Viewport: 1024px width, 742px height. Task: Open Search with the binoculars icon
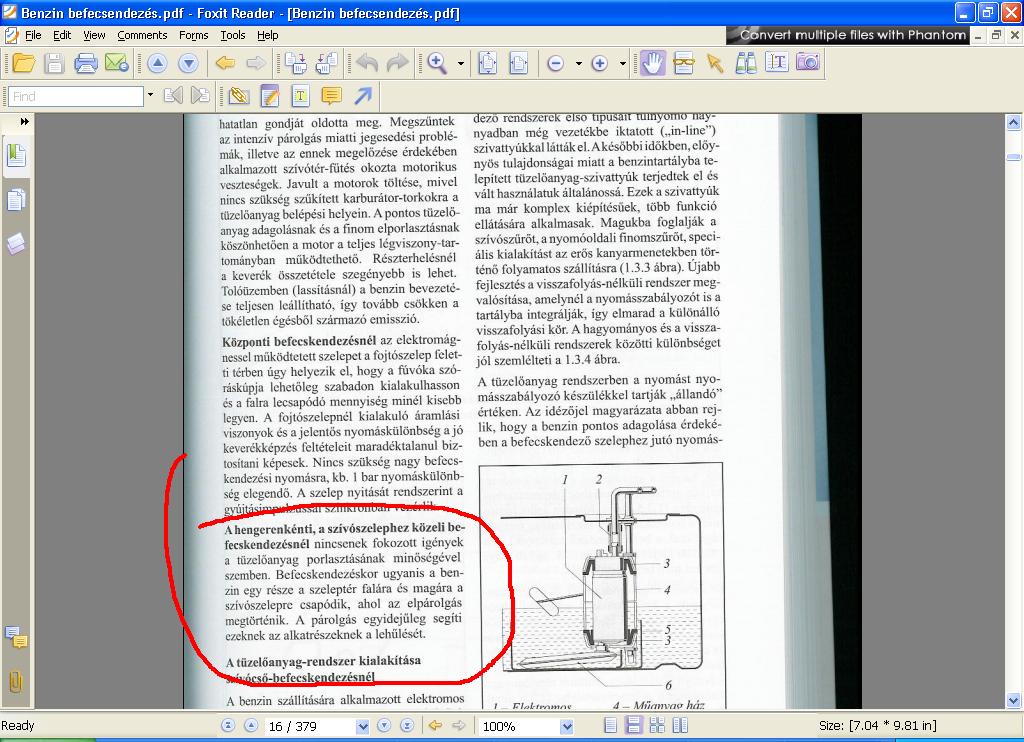[746, 63]
